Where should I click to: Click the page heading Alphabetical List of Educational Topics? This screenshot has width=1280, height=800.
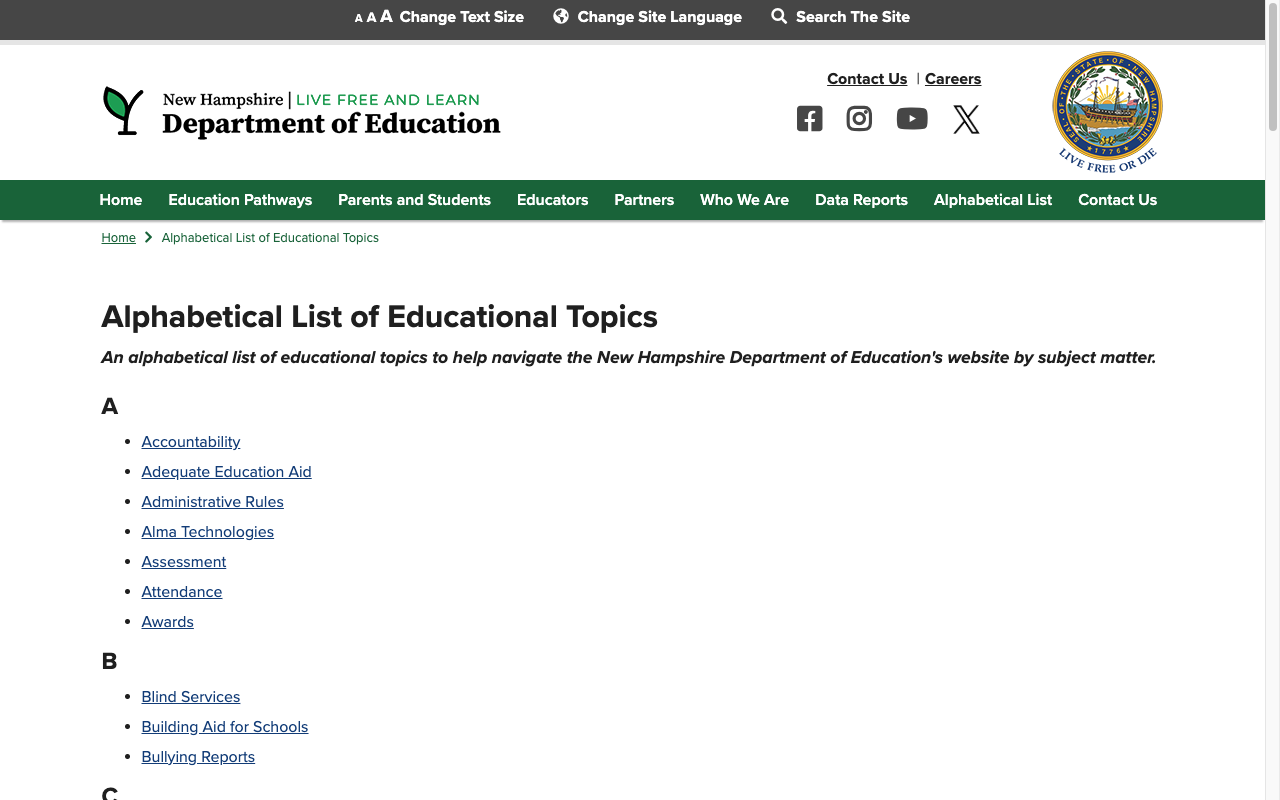pos(379,317)
